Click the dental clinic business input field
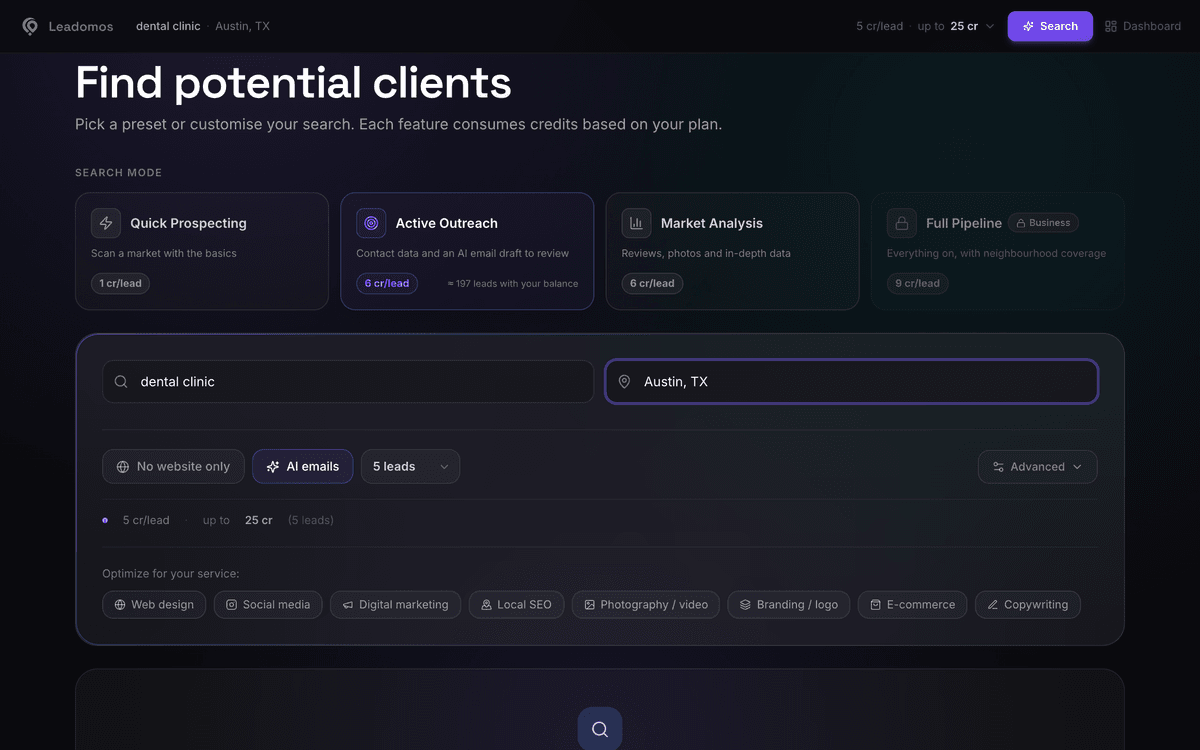Screen dimensions: 1200x750 [348, 382]
